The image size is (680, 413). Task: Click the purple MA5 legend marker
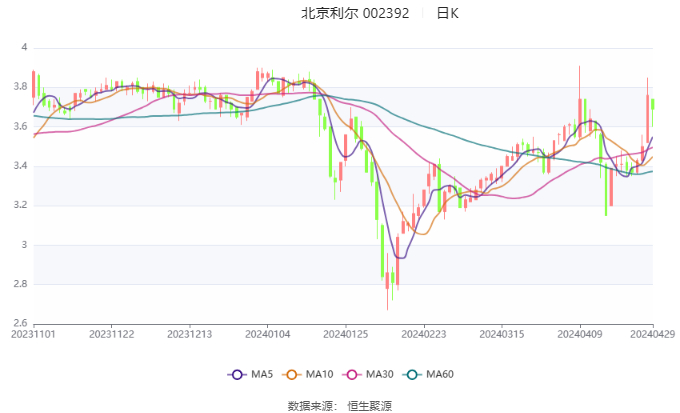pyautogui.click(x=237, y=374)
